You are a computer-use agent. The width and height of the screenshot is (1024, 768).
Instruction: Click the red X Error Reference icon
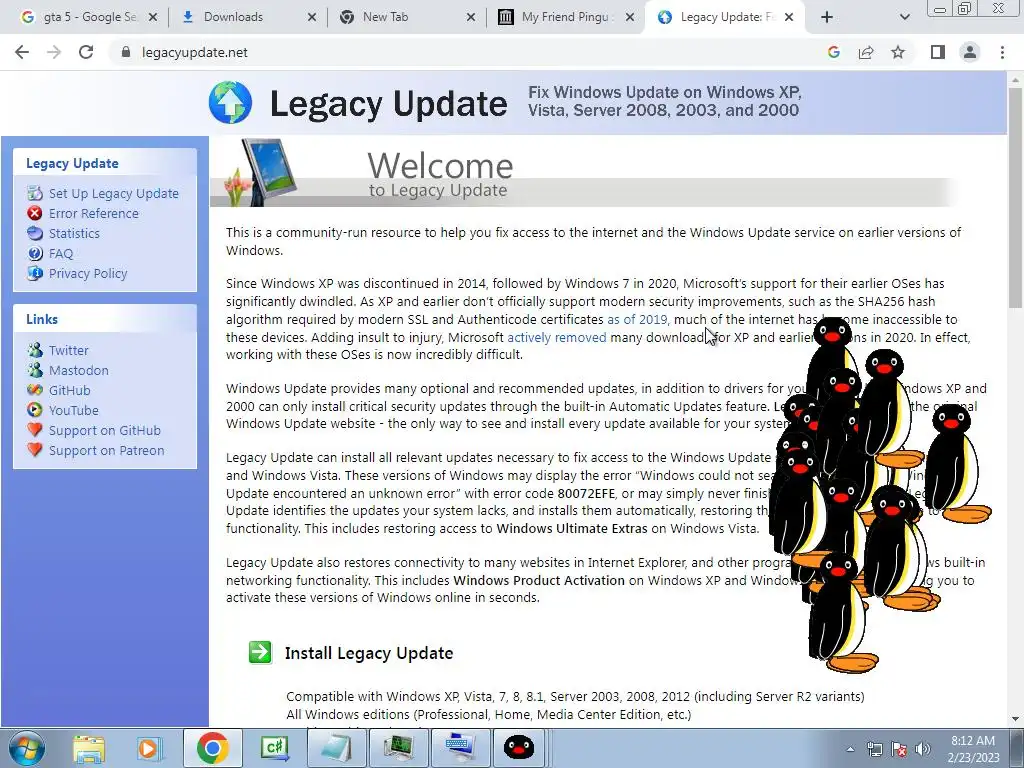[x=35, y=214]
